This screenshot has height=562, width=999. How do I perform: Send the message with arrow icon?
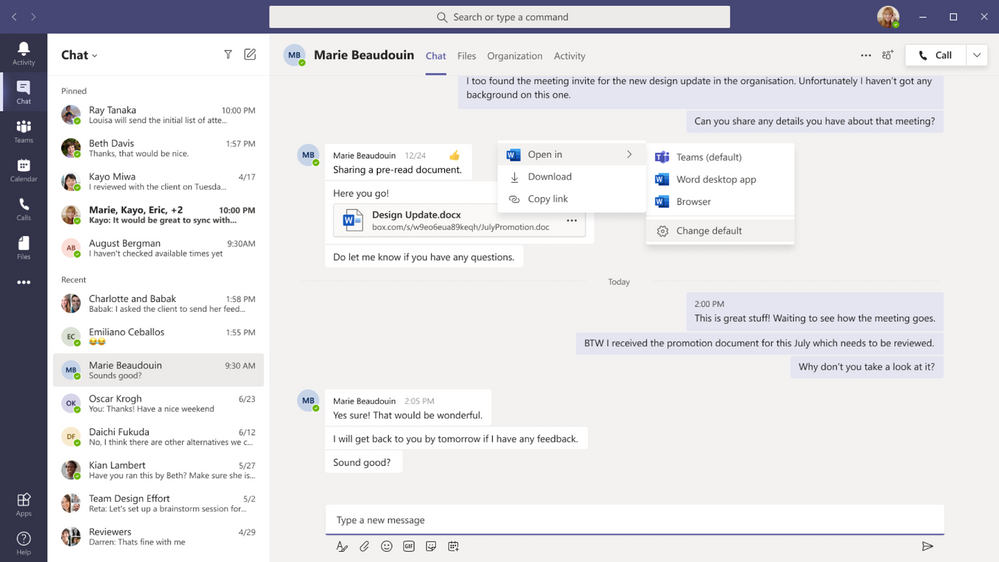(927, 546)
